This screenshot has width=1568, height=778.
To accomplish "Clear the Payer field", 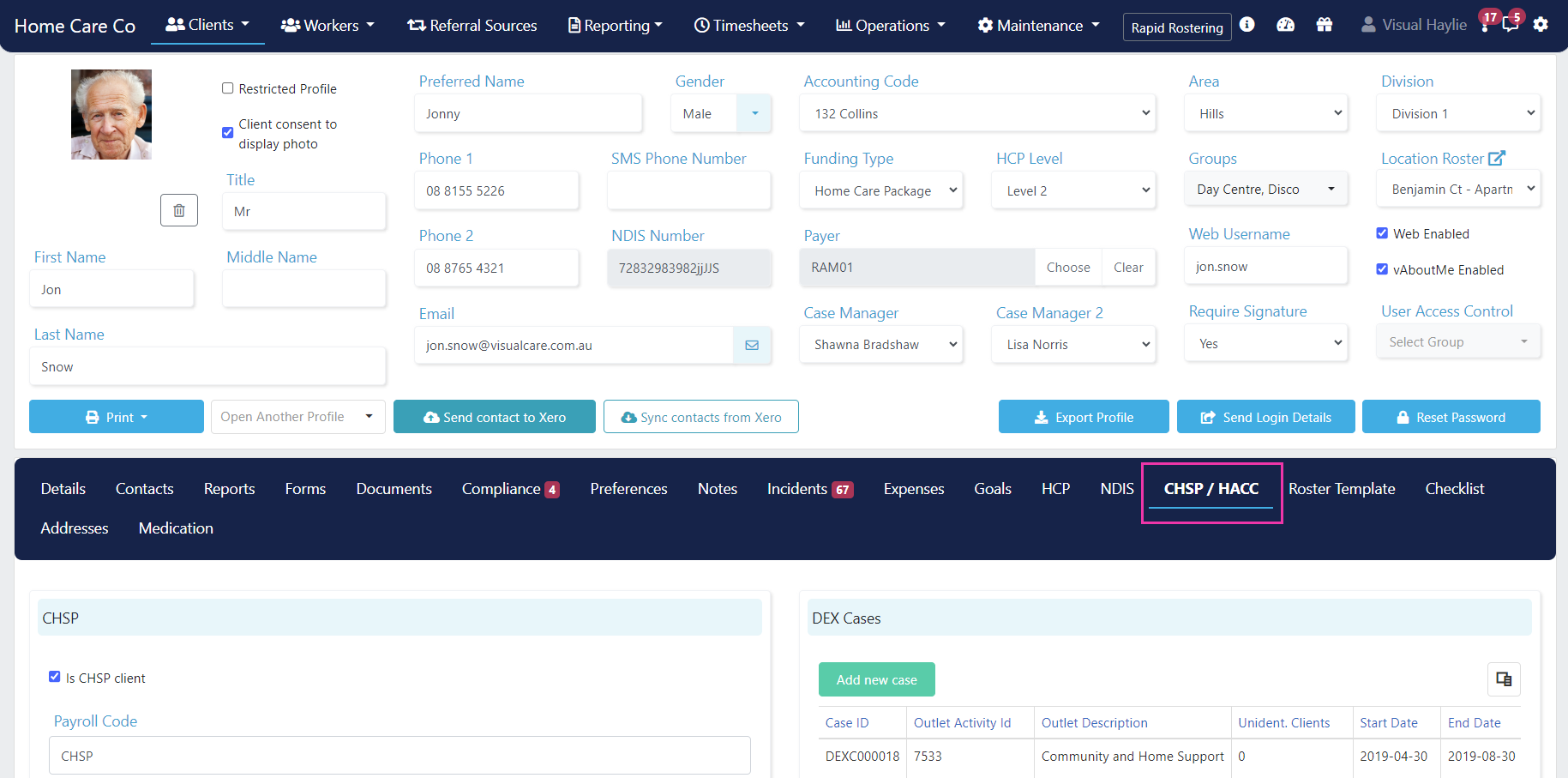I will click(x=1128, y=268).
